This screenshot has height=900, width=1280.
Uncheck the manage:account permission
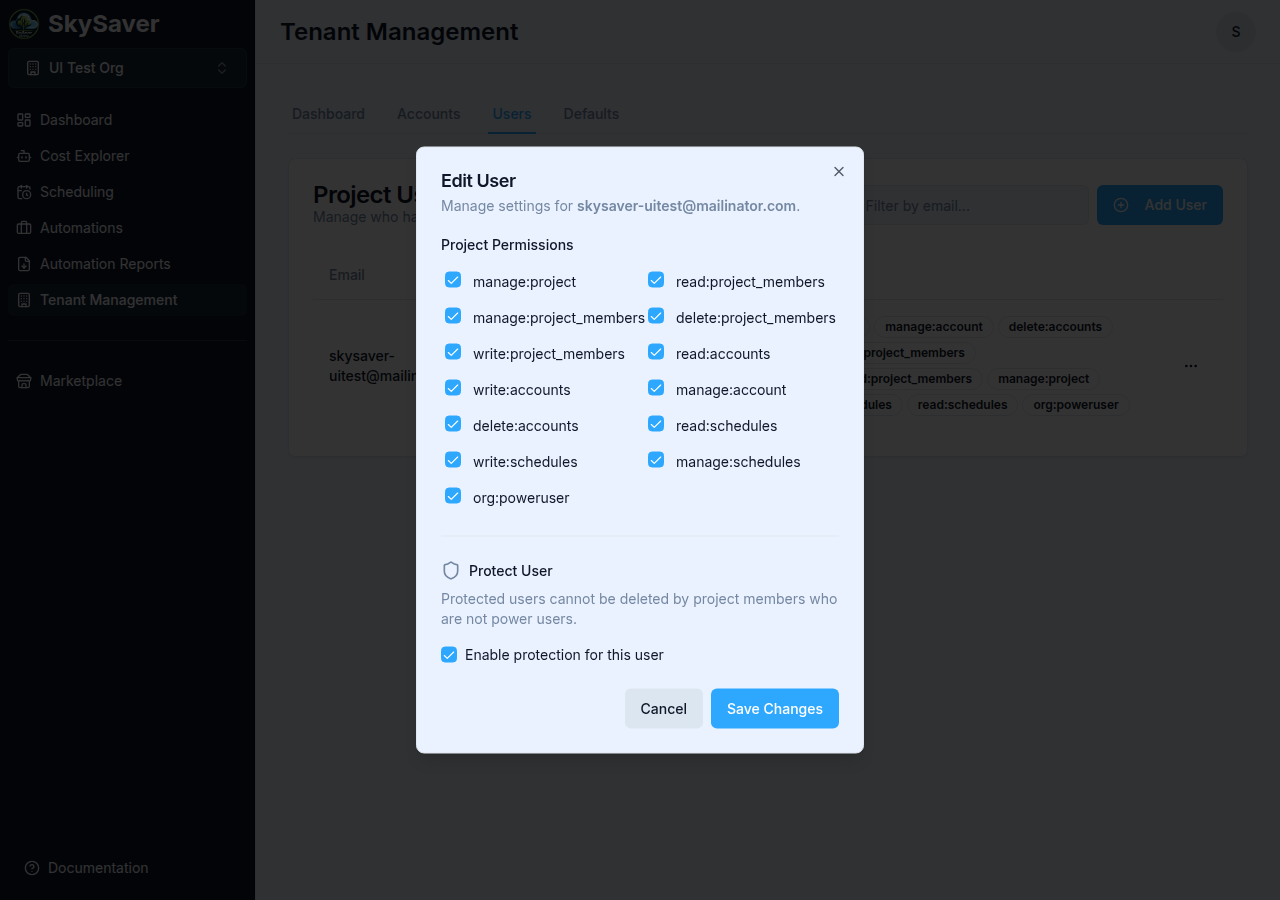point(656,388)
